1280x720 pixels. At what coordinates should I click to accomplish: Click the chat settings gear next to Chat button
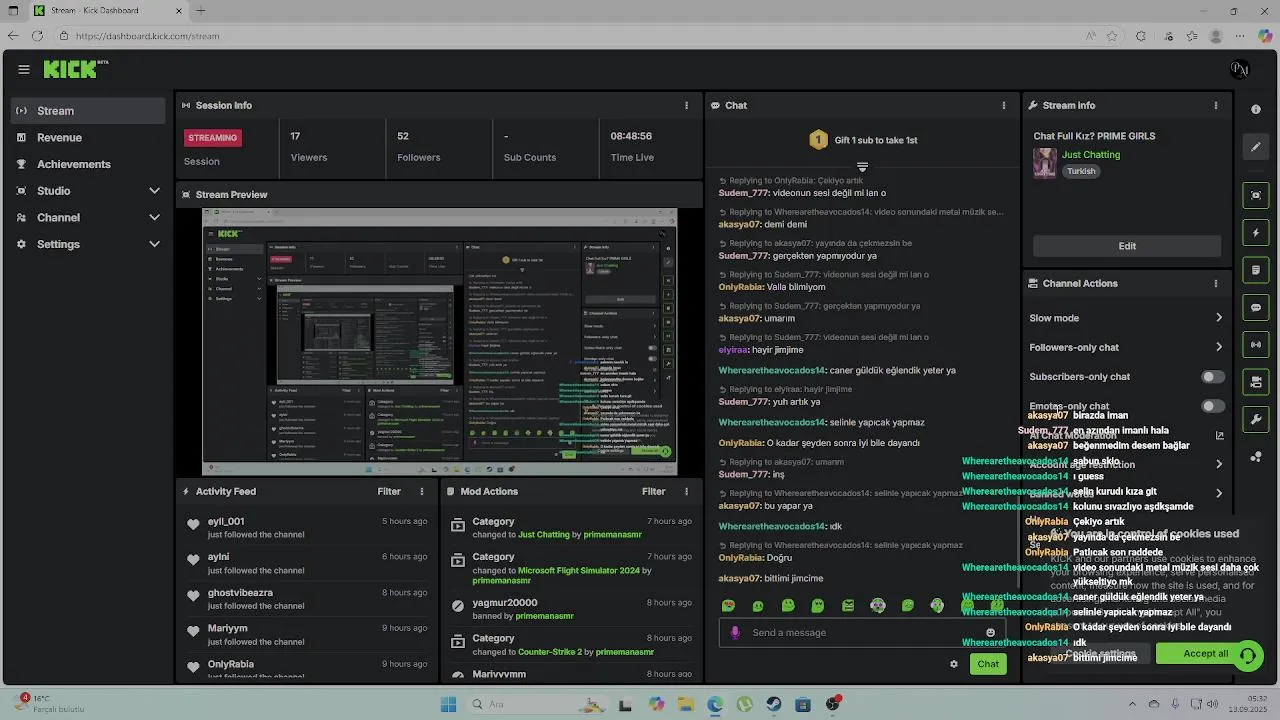point(954,664)
